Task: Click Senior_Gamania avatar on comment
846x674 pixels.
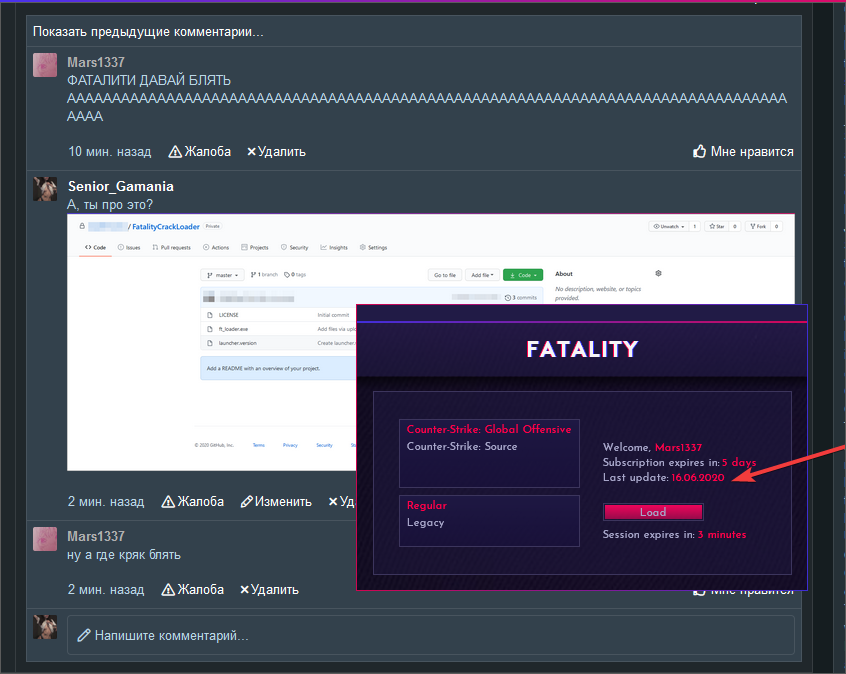Action: [x=45, y=189]
